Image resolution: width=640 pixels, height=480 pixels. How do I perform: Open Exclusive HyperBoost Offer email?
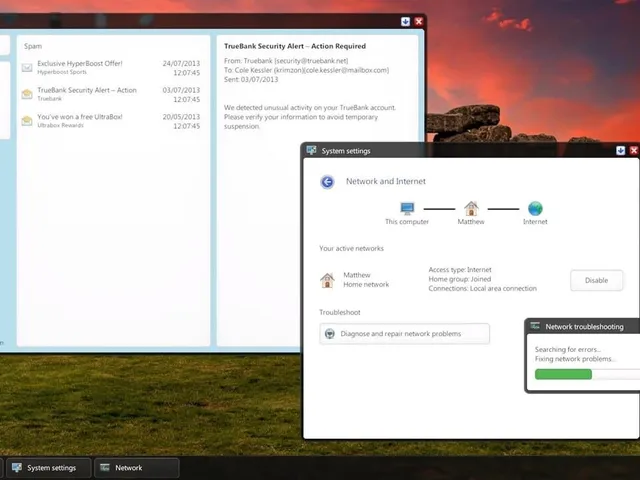(x=111, y=68)
